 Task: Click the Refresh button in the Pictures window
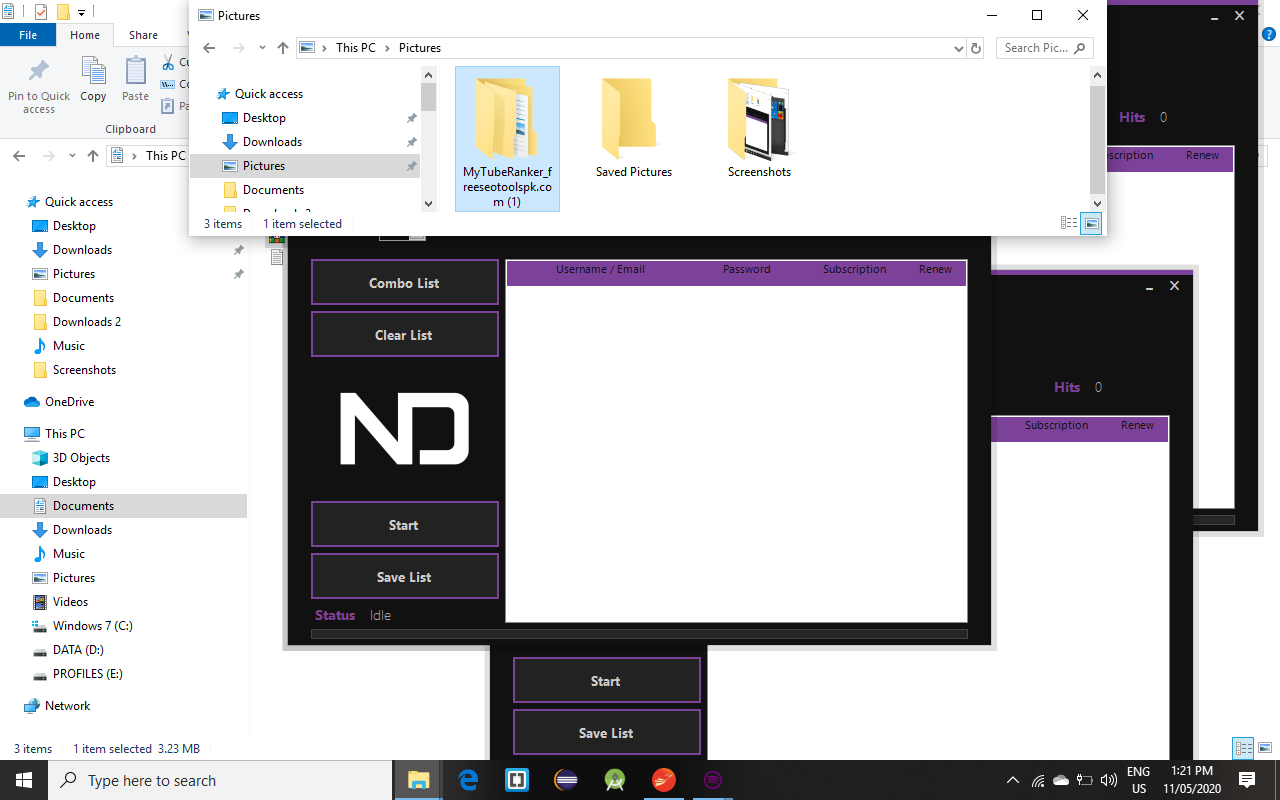click(x=976, y=48)
